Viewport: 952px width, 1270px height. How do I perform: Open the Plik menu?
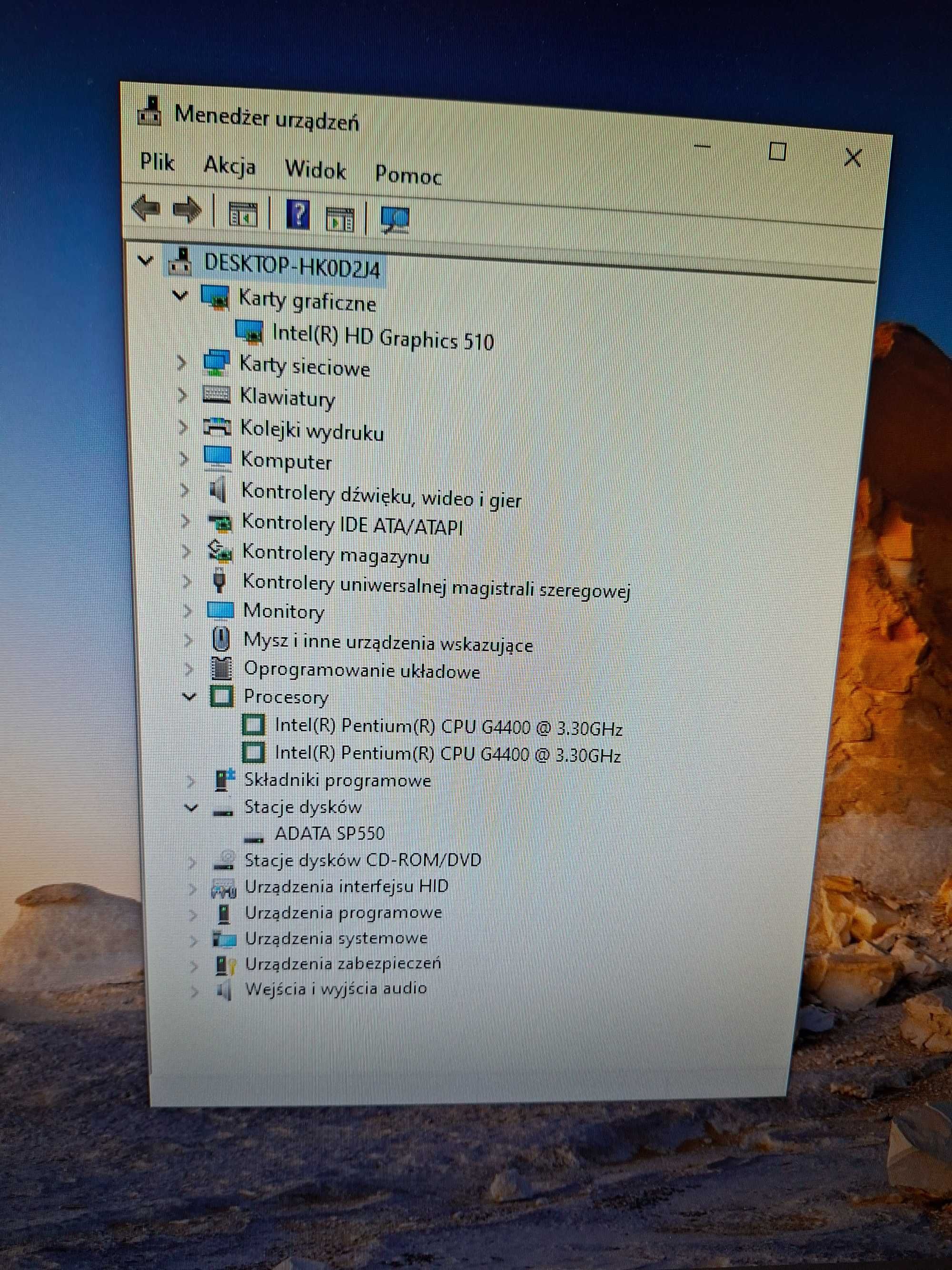tap(157, 161)
